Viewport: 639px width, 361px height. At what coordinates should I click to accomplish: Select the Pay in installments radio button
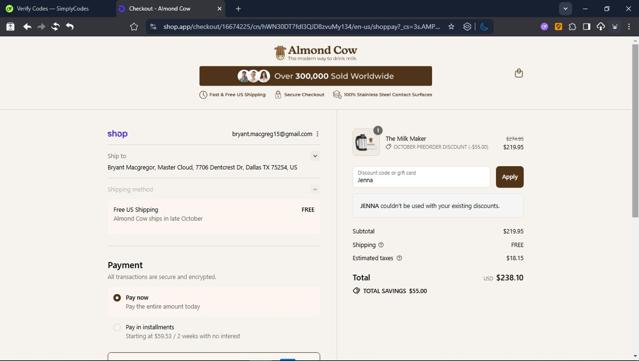[x=117, y=327]
